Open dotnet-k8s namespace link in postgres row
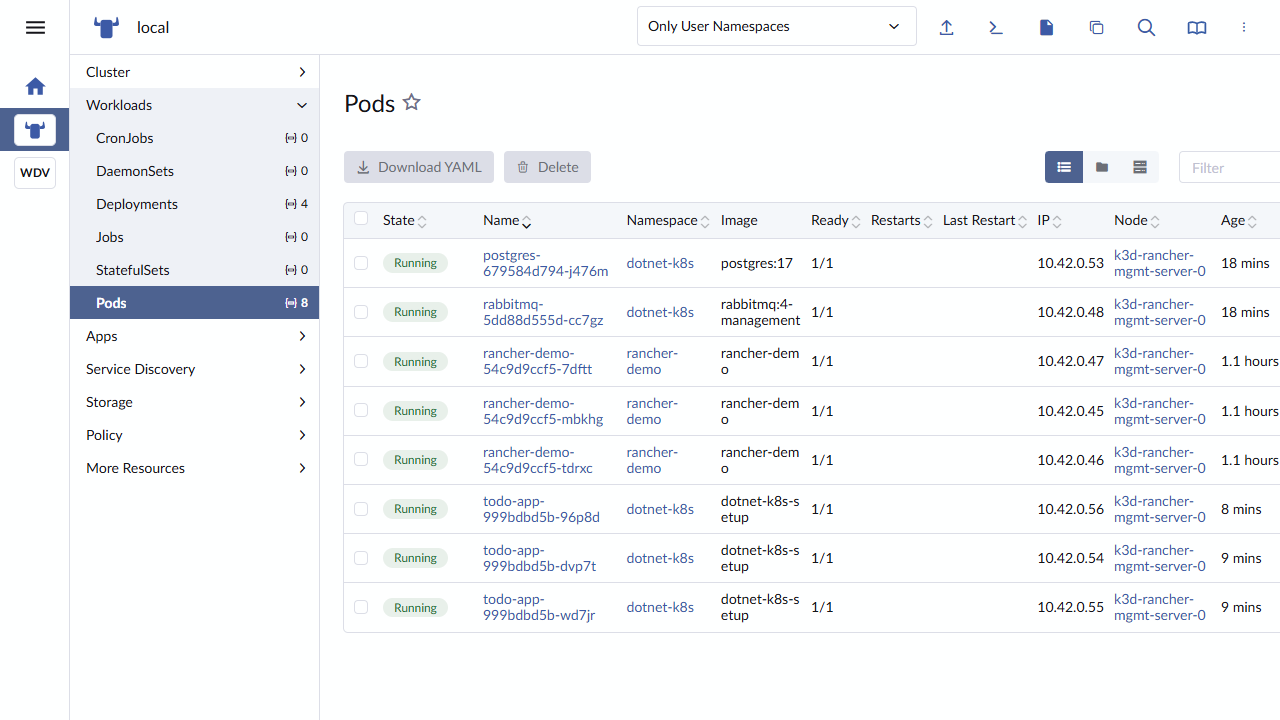This screenshot has width=1280, height=720. 660,263
